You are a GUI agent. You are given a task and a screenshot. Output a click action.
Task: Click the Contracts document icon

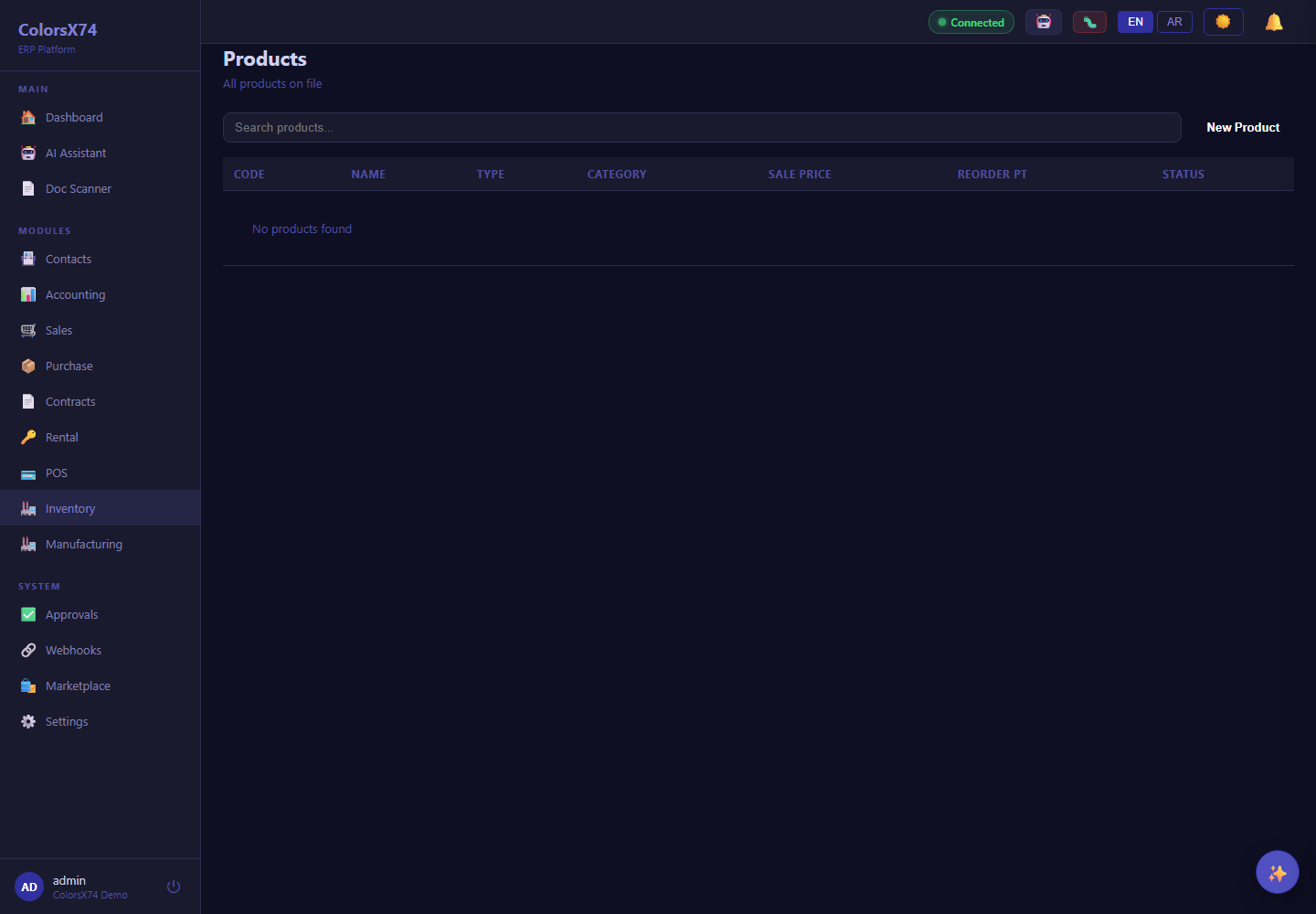[x=28, y=401]
